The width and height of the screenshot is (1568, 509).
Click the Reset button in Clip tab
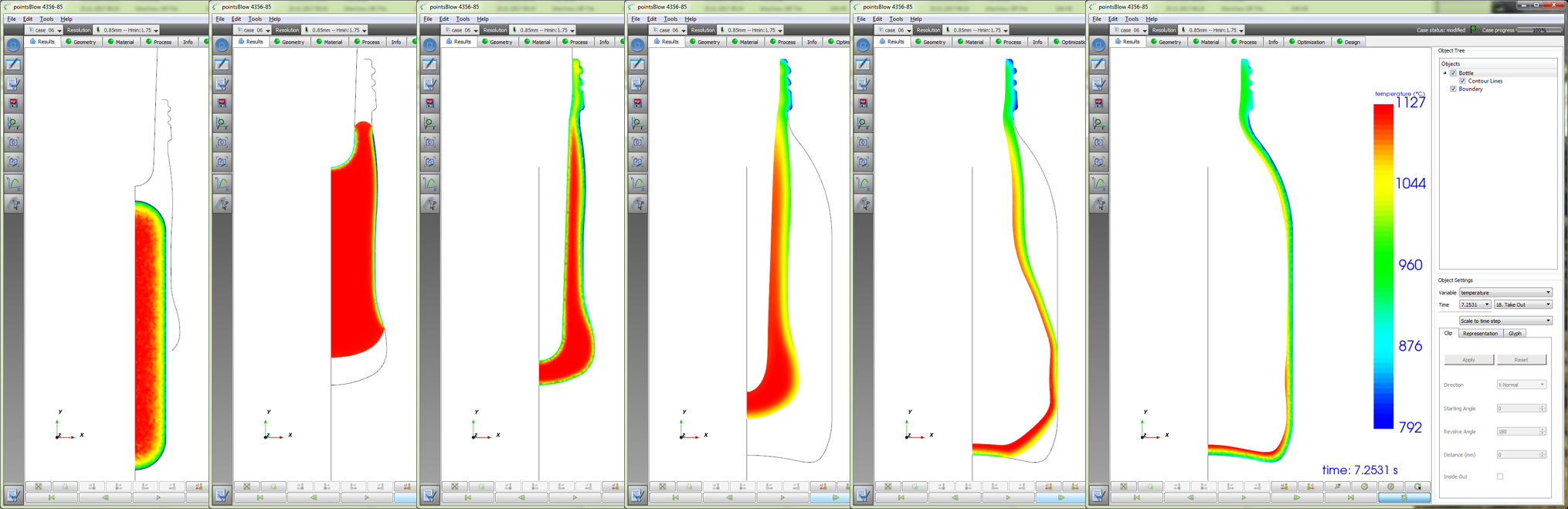coord(1521,360)
